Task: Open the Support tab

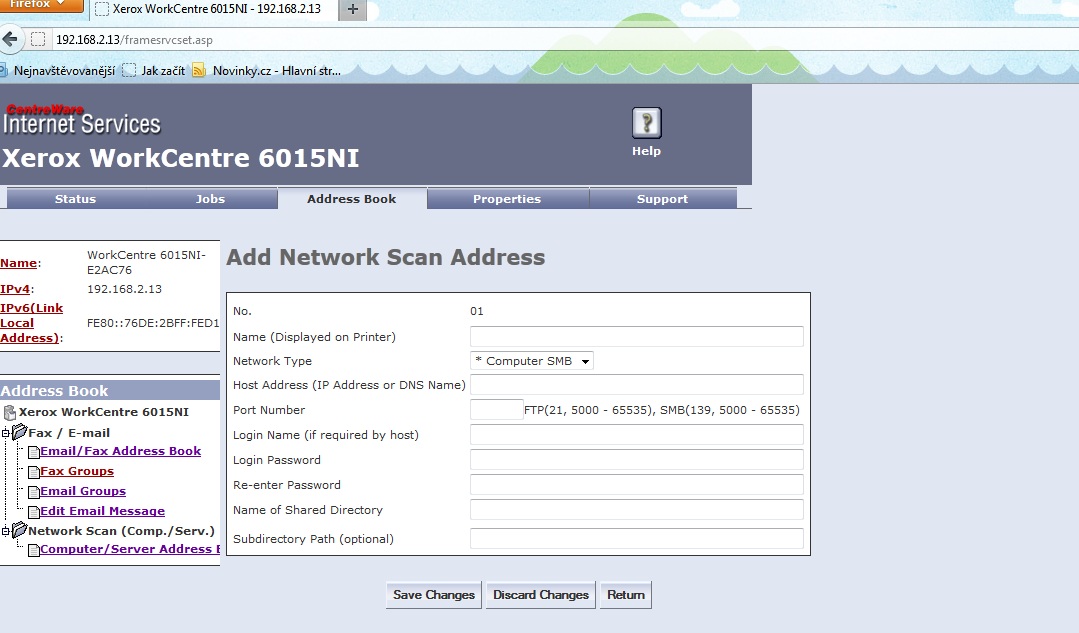Action: [x=662, y=198]
